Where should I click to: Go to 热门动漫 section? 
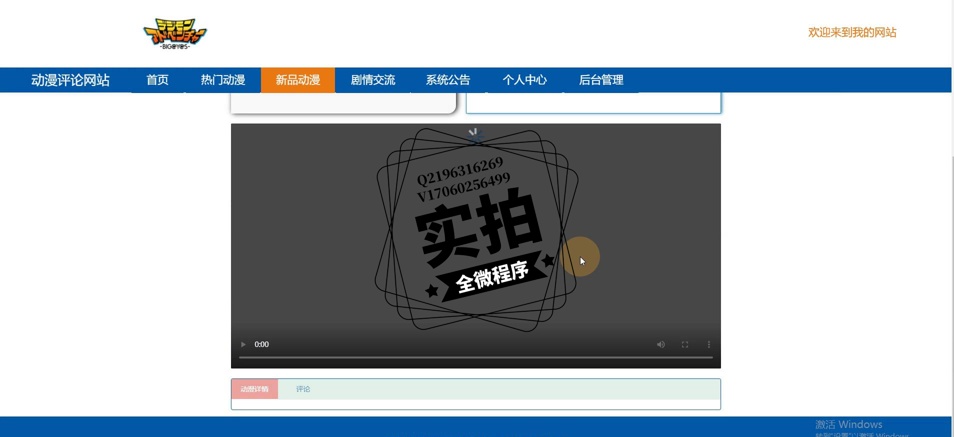point(223,80)
